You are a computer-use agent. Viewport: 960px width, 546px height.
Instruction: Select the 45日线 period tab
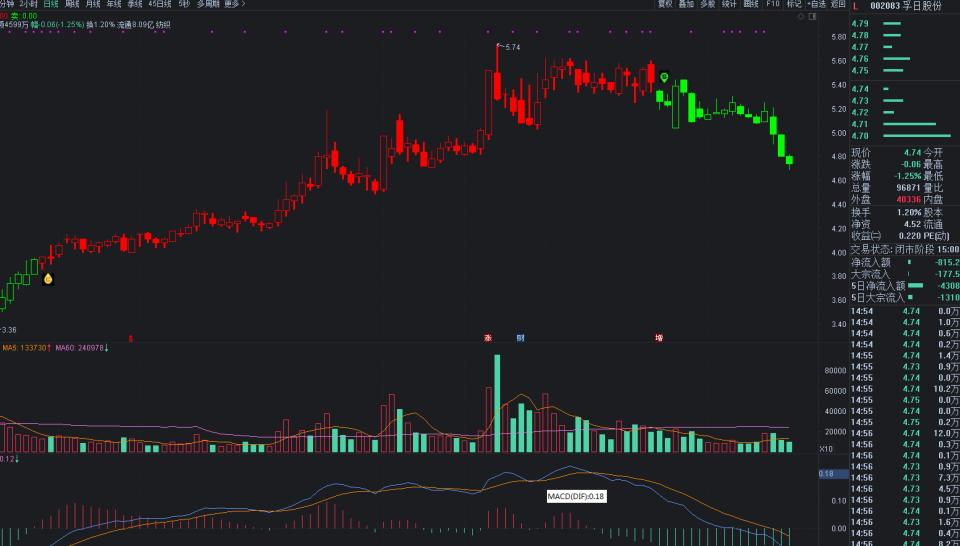point(159,4)
